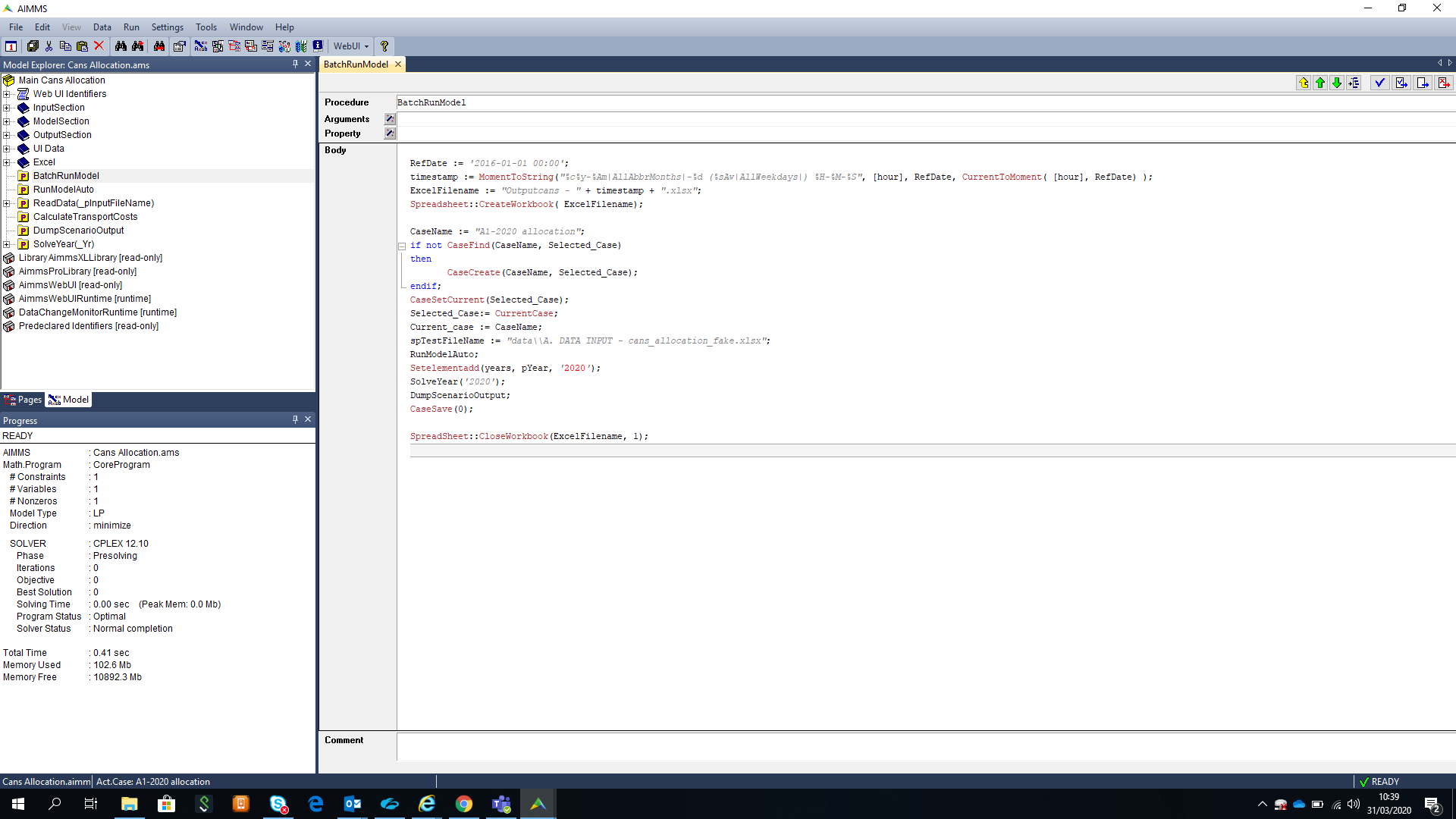1456x819 pixels.
Task: Click the red X Delete icon
Action: coord(99,46)
